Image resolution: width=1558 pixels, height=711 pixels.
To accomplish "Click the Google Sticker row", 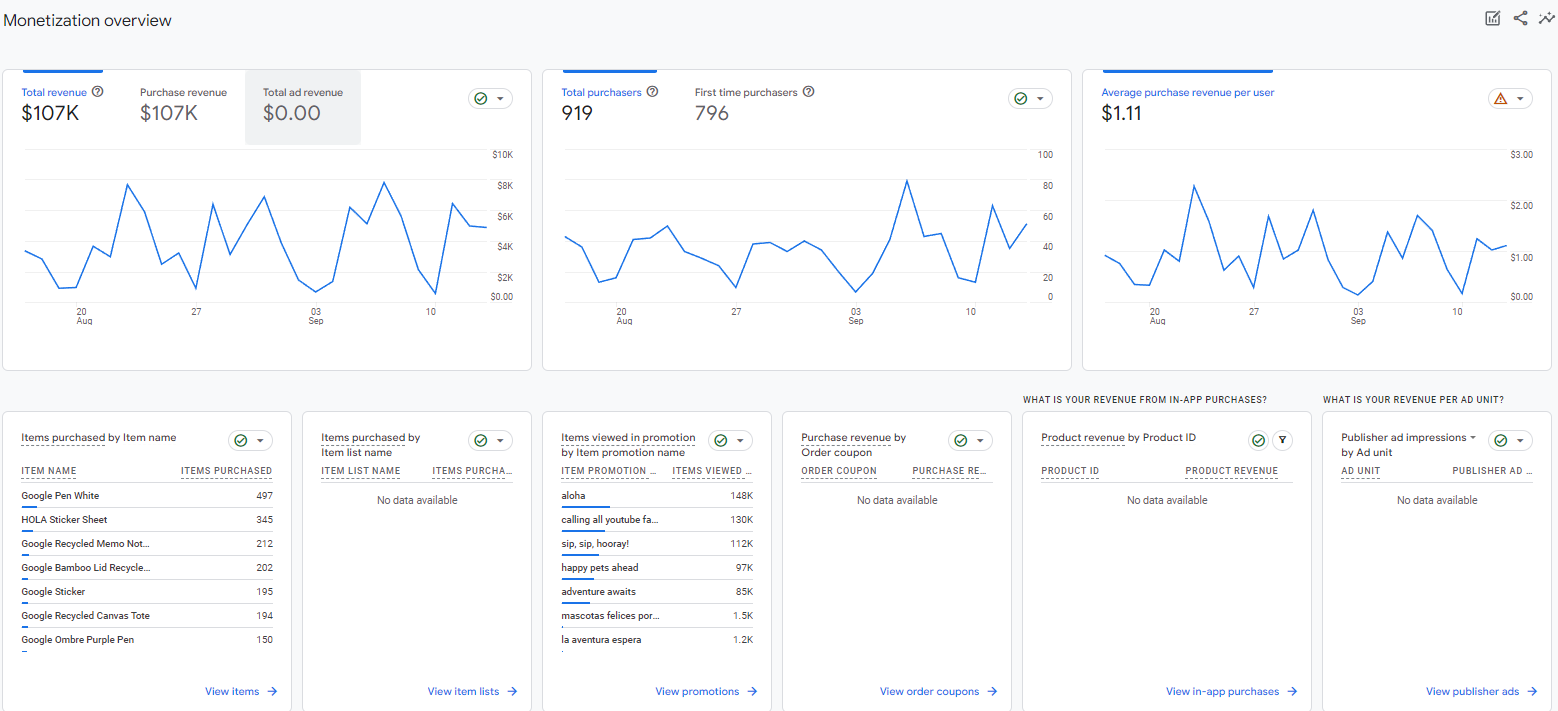I will 147,592.
